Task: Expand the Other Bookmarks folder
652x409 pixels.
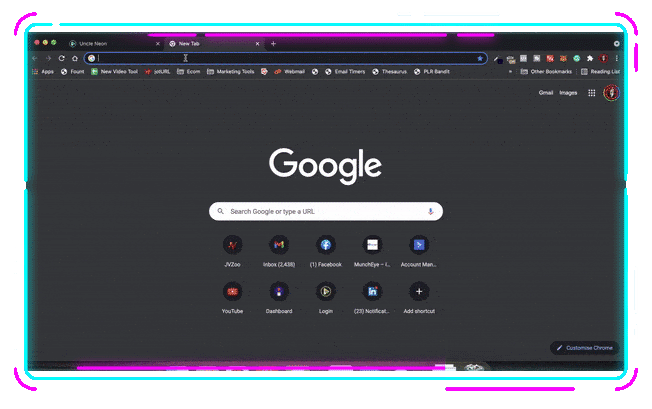Action: pyautogui.click(x=546, y=71)
